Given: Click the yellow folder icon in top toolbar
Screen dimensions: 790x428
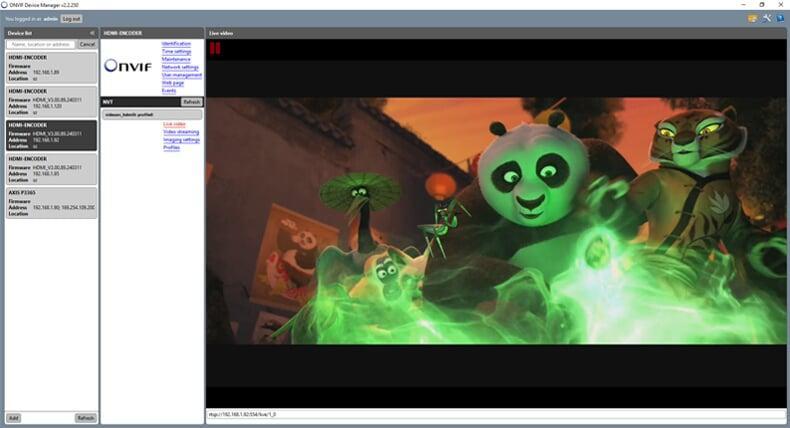Looking at the screenshot, I should (752, 19).
